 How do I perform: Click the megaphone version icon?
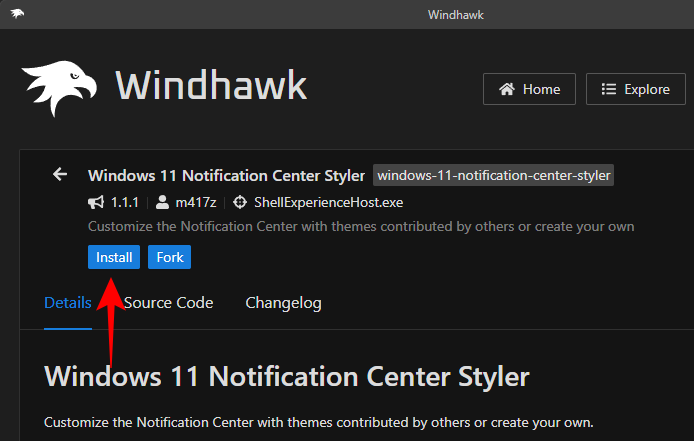click(x=96, y=202)
